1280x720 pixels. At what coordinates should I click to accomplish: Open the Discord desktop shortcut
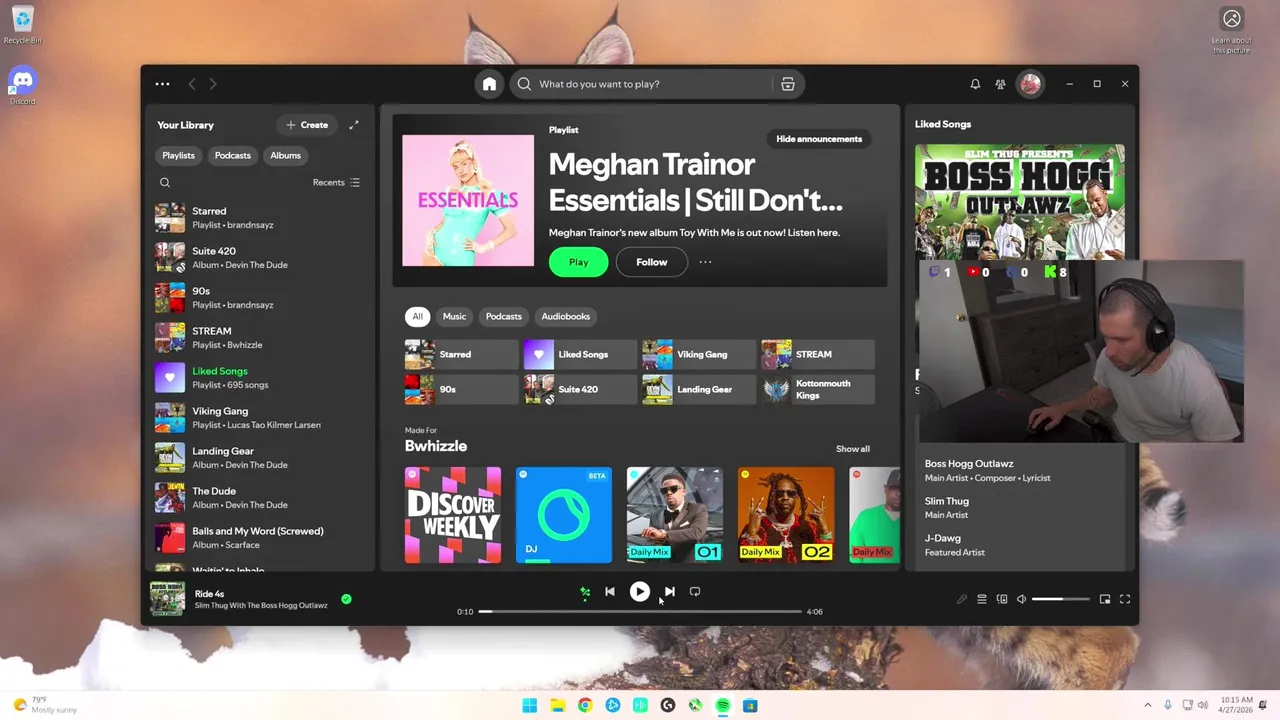22,85
